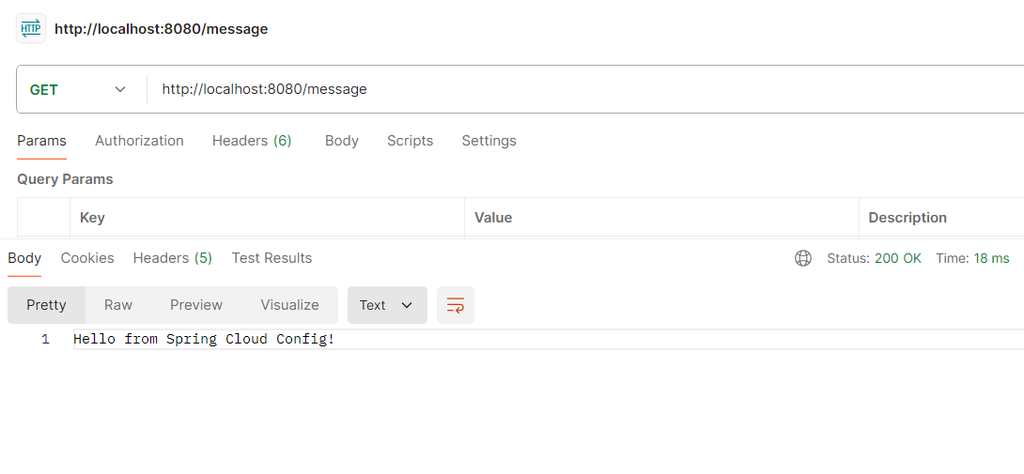Click the HTTP request icon beside the title
The height and width of the screenshot is (474, 1024).
pos(31,28)
